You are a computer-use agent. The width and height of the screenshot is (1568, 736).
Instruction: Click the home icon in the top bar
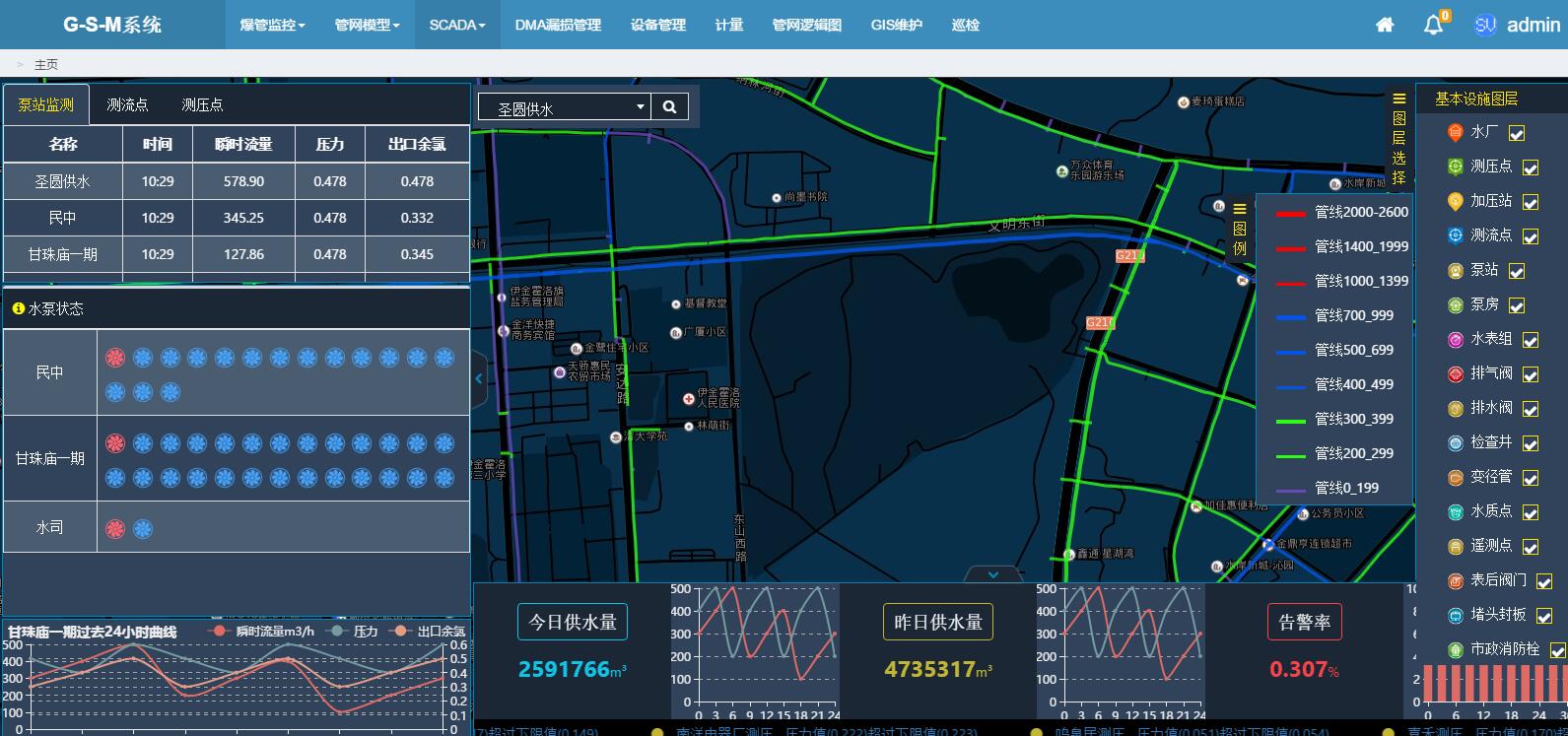(1385, 25)
